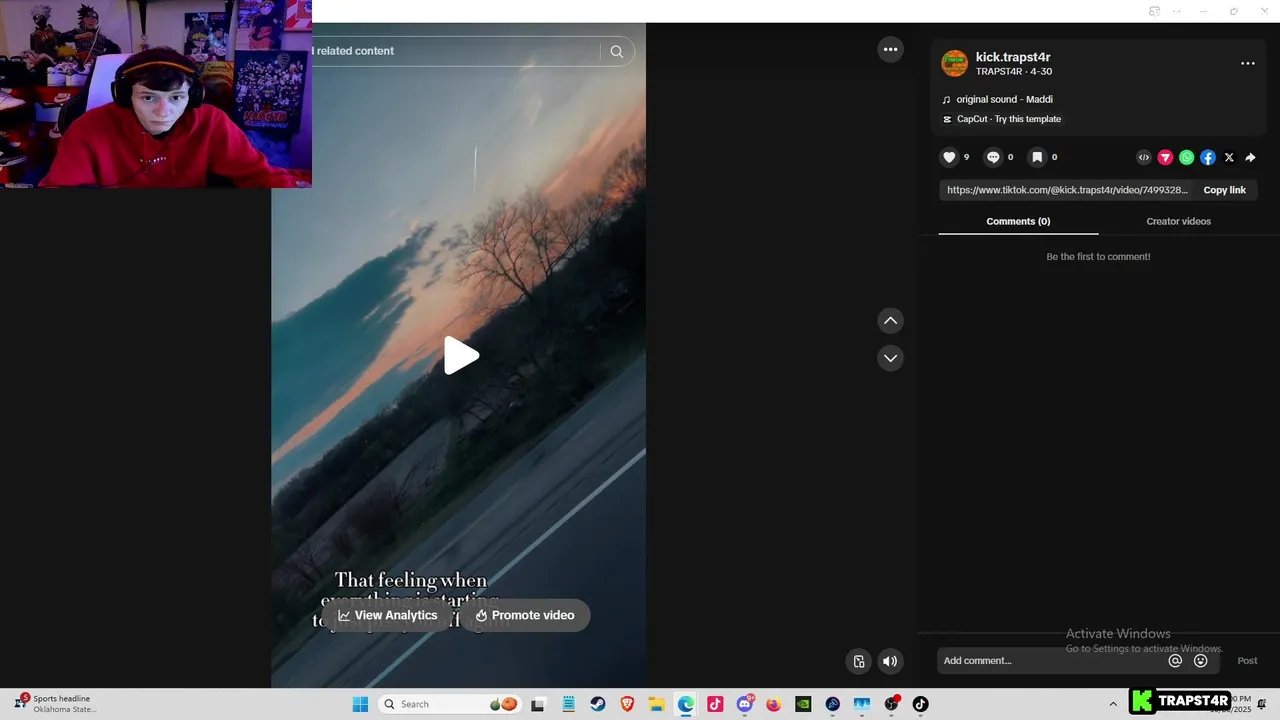
Task: Click Promote video
Action: pos(525,615)
